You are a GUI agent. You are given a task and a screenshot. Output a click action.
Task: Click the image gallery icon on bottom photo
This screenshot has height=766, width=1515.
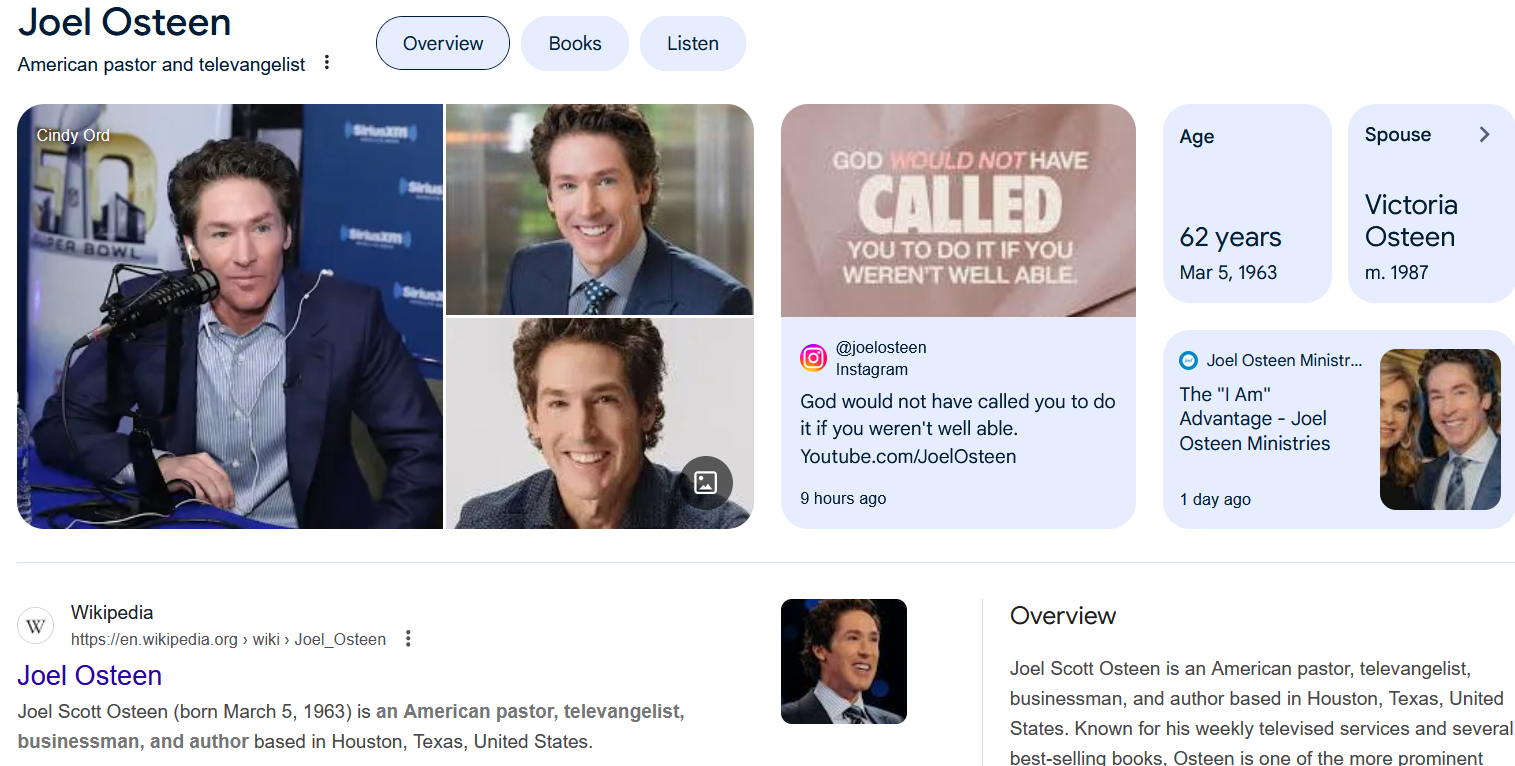click(706, 483)
